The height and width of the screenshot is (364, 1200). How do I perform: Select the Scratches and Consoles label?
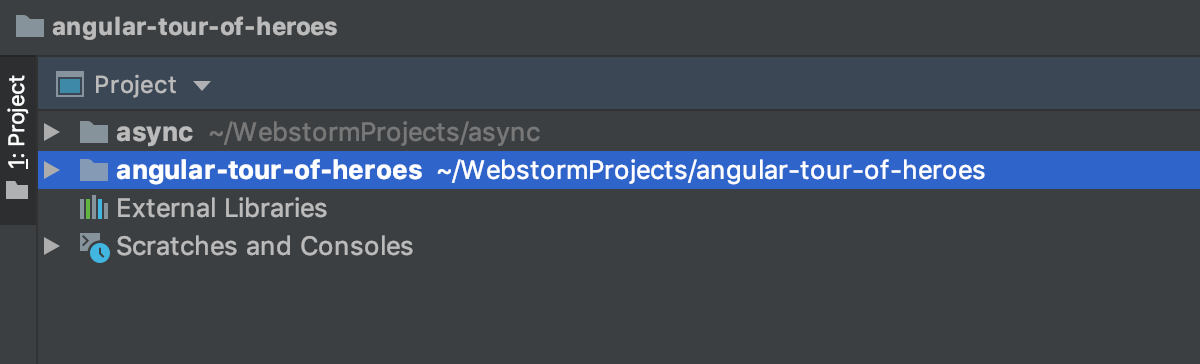(265, 246)
